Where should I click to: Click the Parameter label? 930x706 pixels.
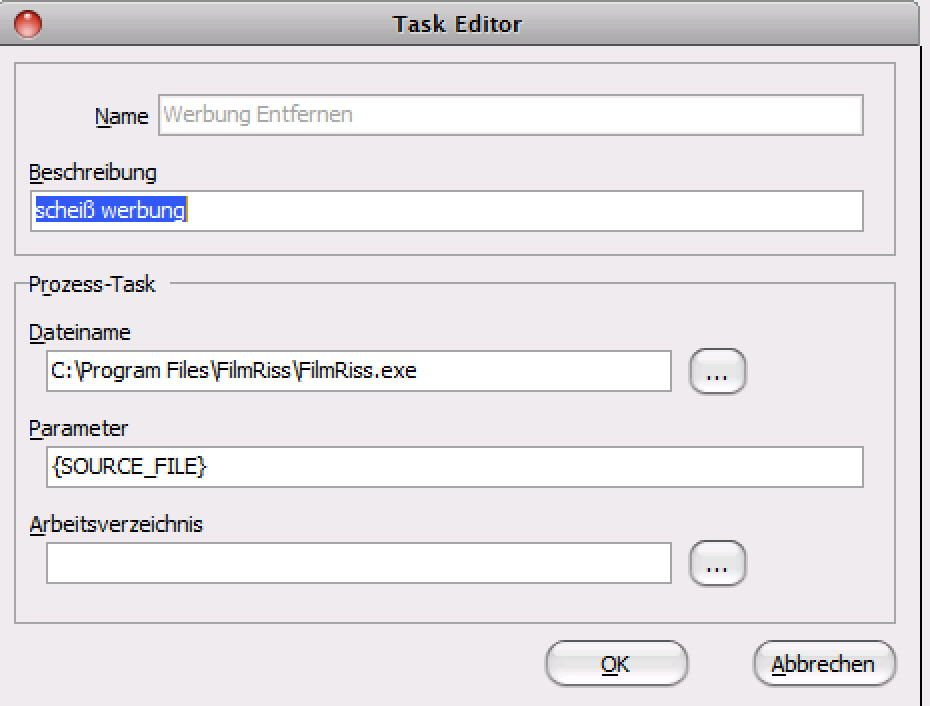(78, 428)
